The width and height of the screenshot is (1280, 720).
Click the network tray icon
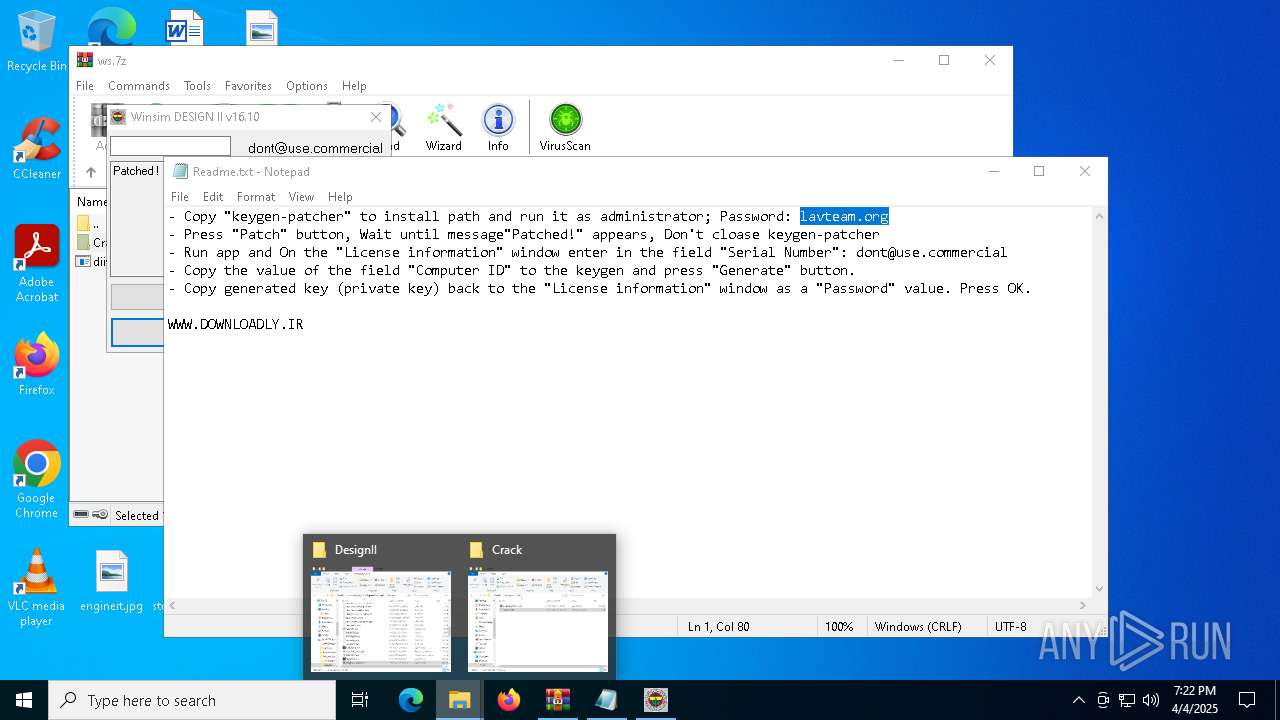pyautogui.click(x=1127, y=700)
